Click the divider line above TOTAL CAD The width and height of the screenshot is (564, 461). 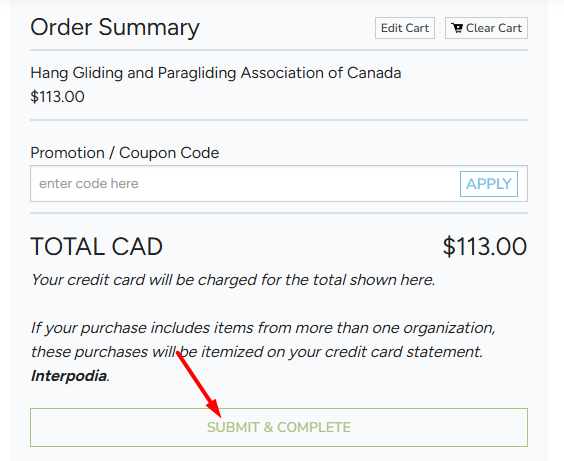pyautogui.click(x=279, y=213)
